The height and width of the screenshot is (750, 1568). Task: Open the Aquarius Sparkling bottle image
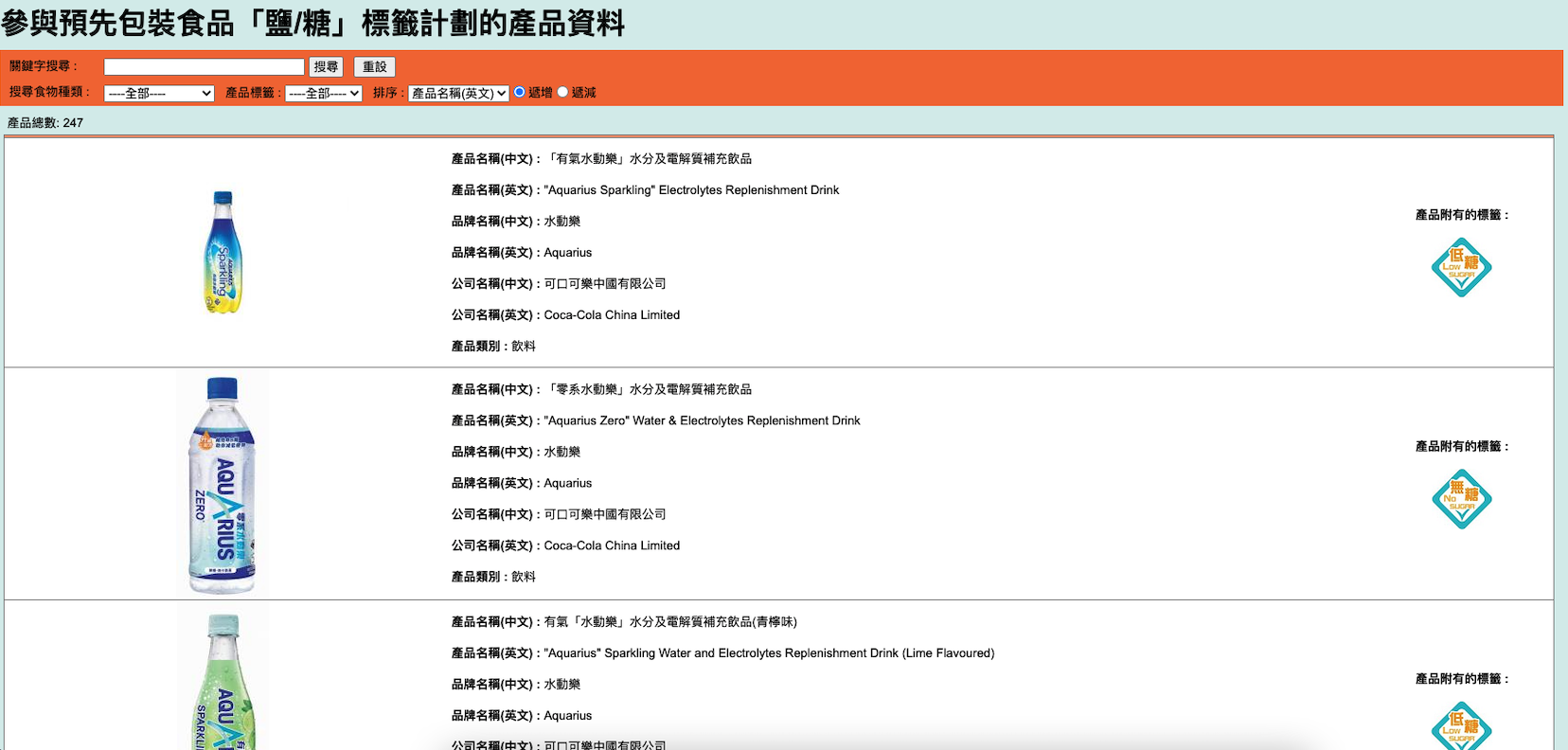[x=223, y=252]
